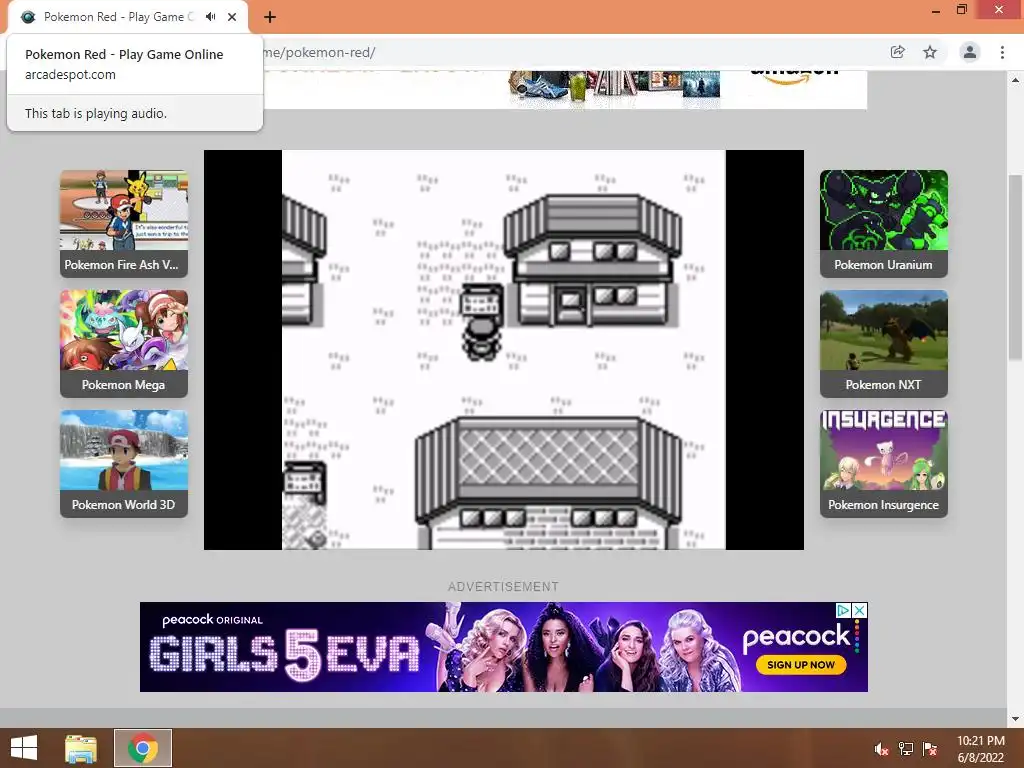Restore down the Chrome window
This screenshot has height=768, width=1024.
[x=962, y=9]
